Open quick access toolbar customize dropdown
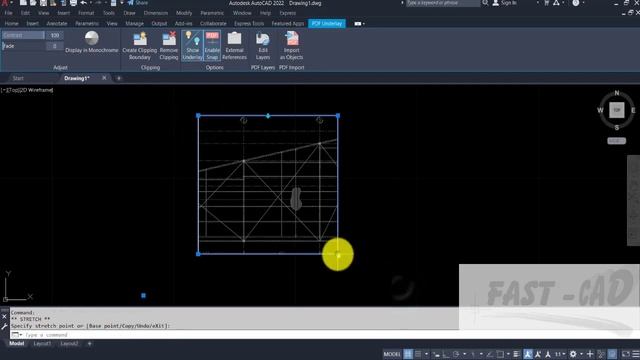Screen dimensions: 640x360 point(122,3)
